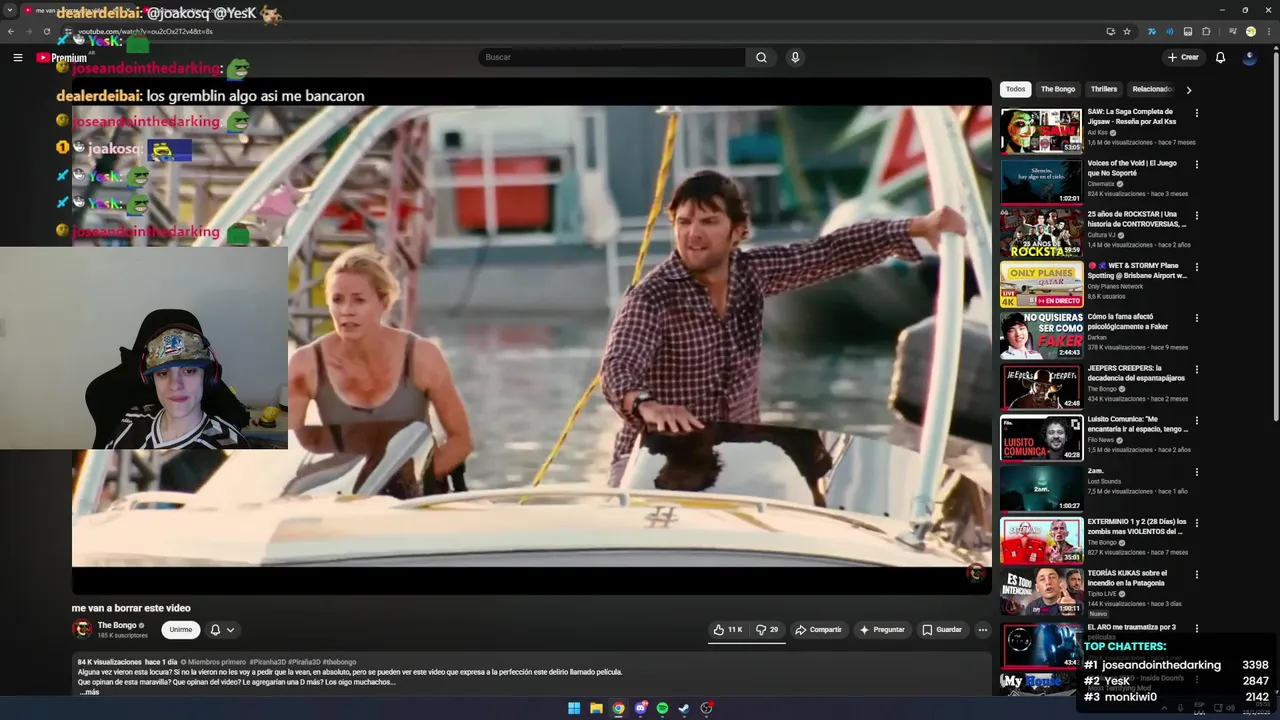The height and width of the screenshot is (720, 1280).
Task: Like the video with thumbs-up 11 K
Action: (728, 630)
